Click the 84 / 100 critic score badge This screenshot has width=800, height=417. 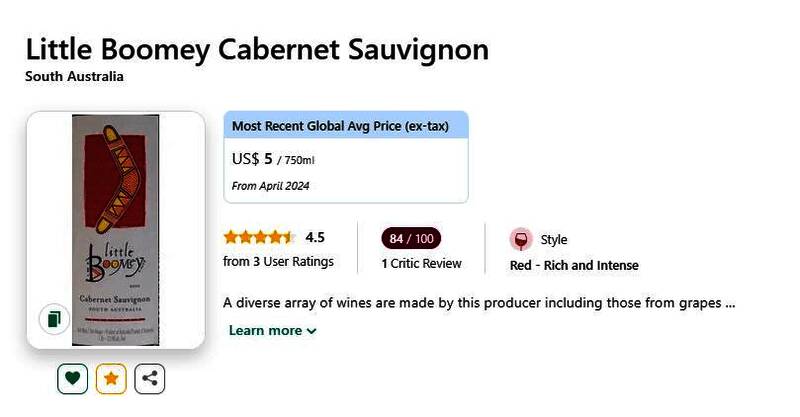[411, 239]
